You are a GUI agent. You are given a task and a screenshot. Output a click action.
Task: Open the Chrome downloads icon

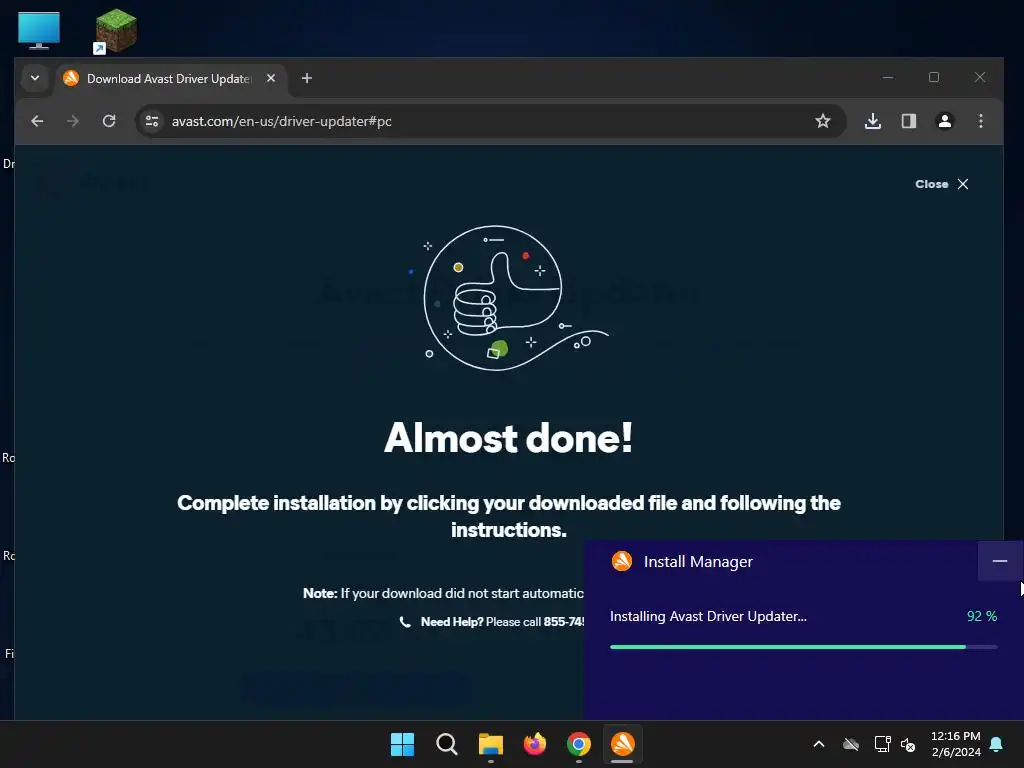coord(872,121)
